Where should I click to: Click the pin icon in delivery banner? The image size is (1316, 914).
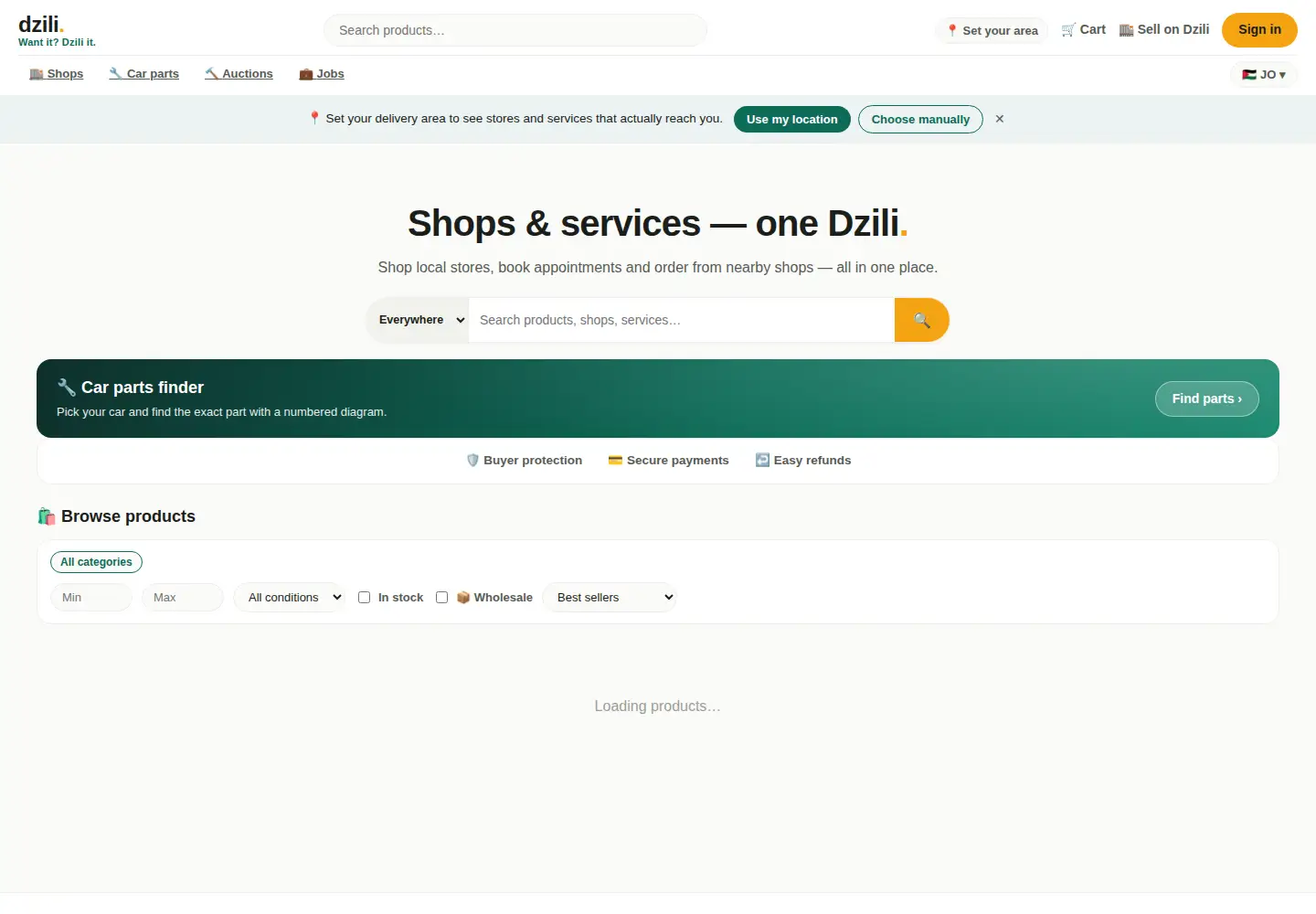coord(314,118)
